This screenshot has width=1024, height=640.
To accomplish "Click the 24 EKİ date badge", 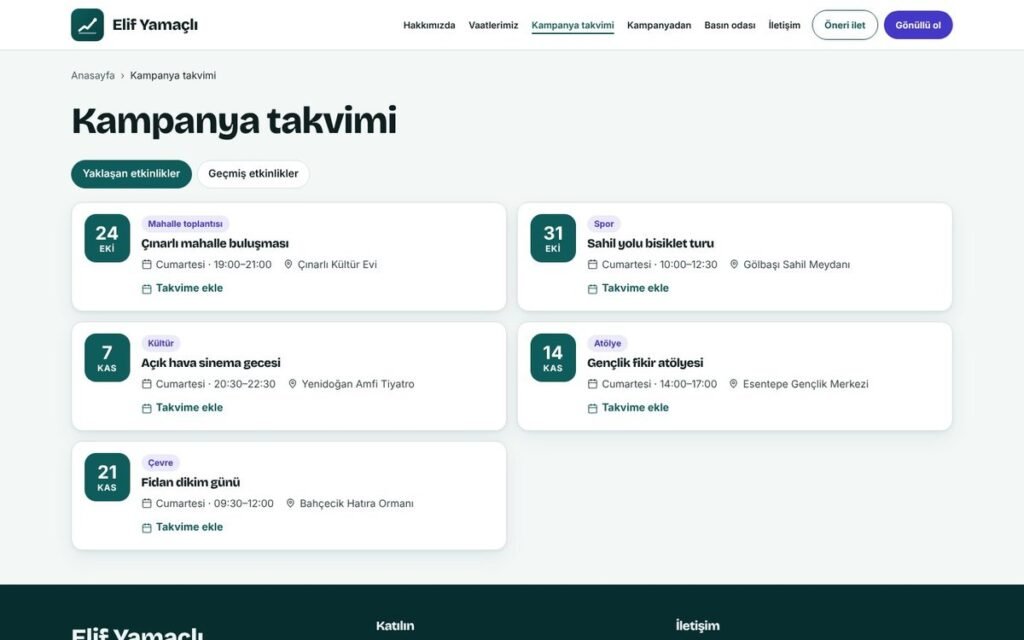I will (107, 238).
